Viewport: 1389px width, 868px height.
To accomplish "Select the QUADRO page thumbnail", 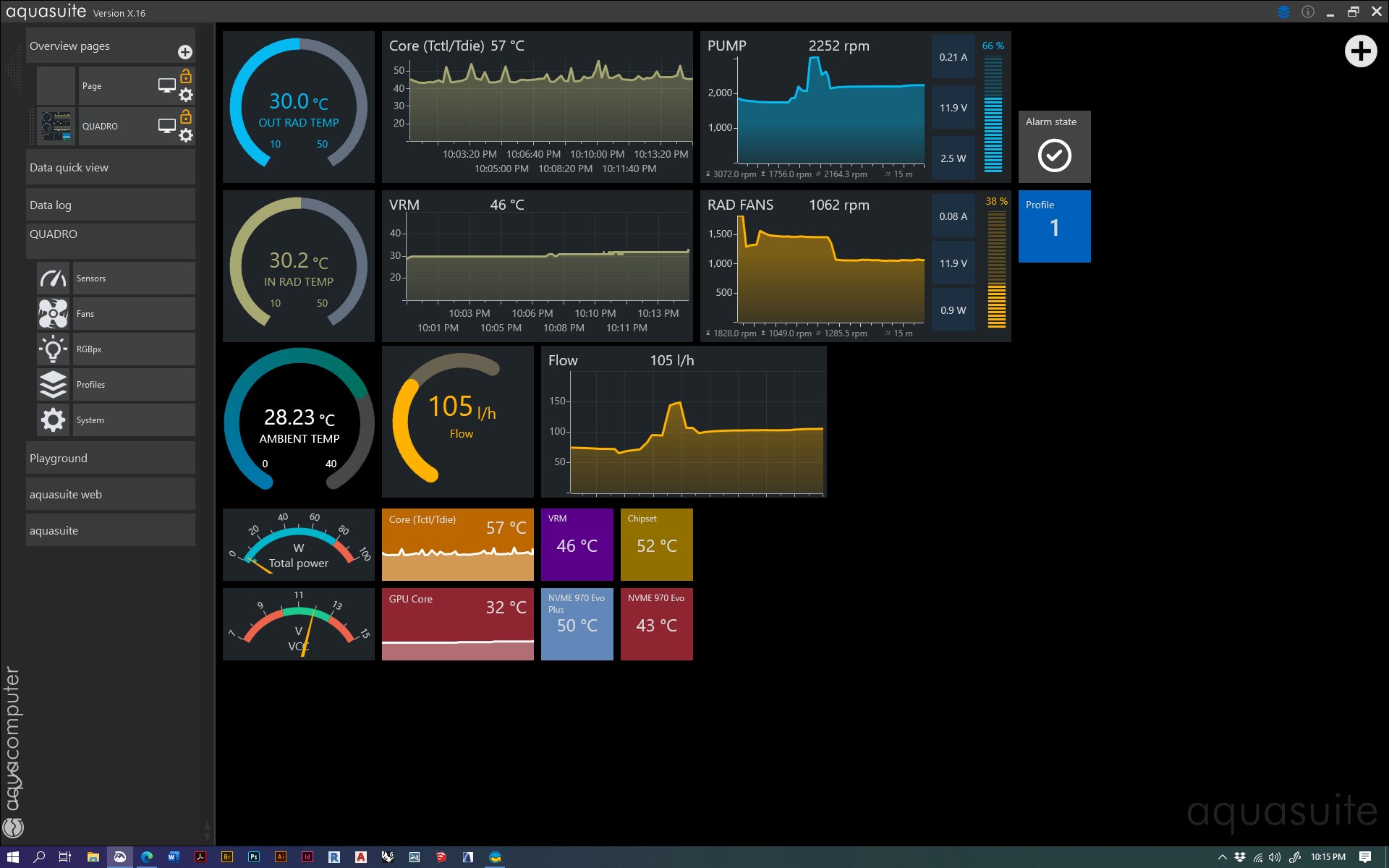I will pos(56,126).
